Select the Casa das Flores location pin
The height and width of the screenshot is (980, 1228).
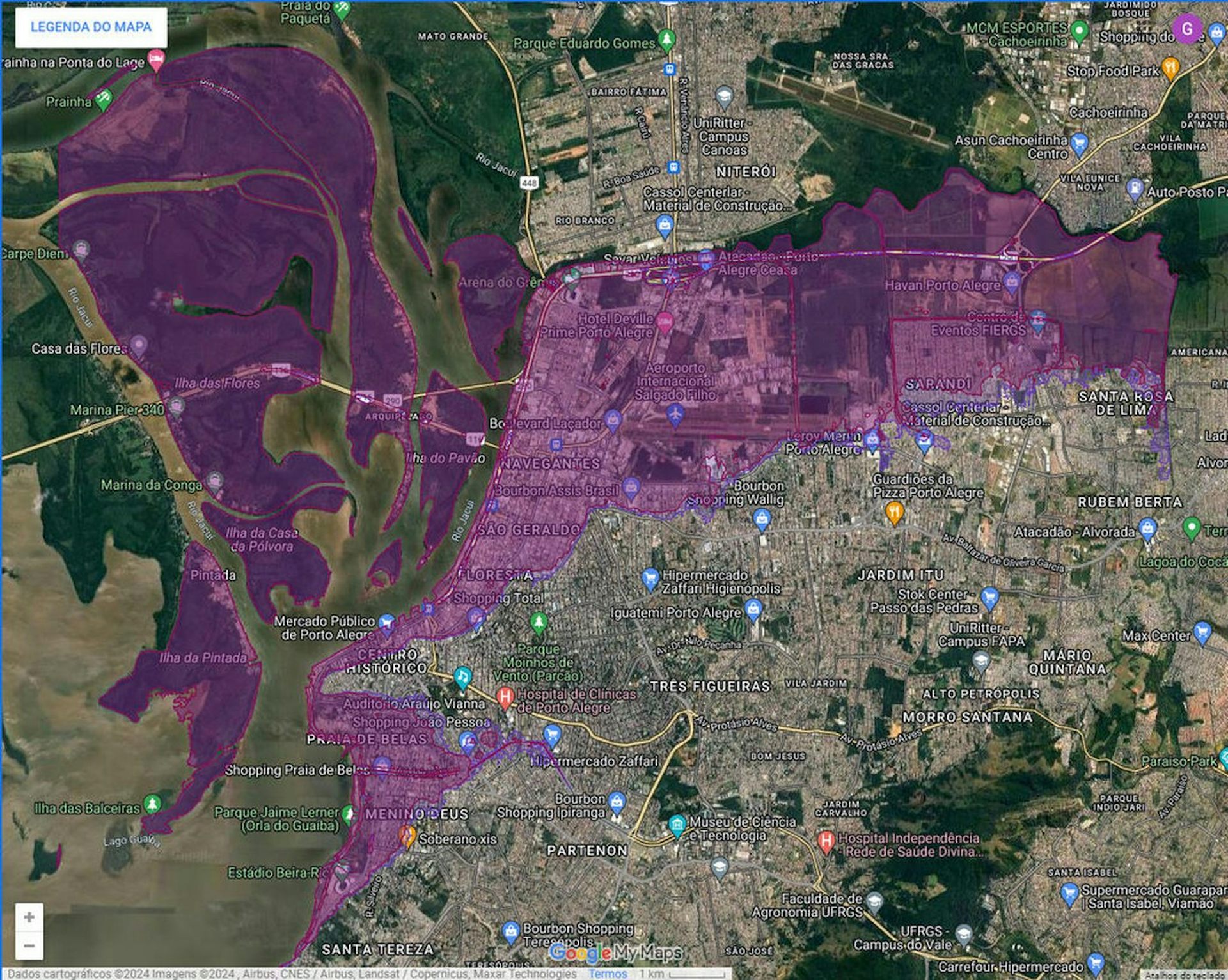139,346
